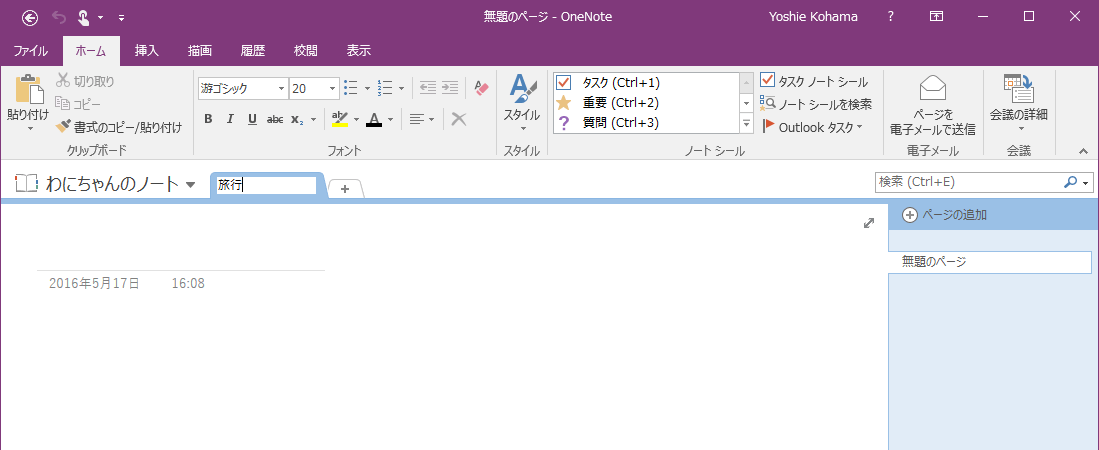Screen dimensions: 1099x450
Task: Select the ホーム tab
Action: (90, 50)
